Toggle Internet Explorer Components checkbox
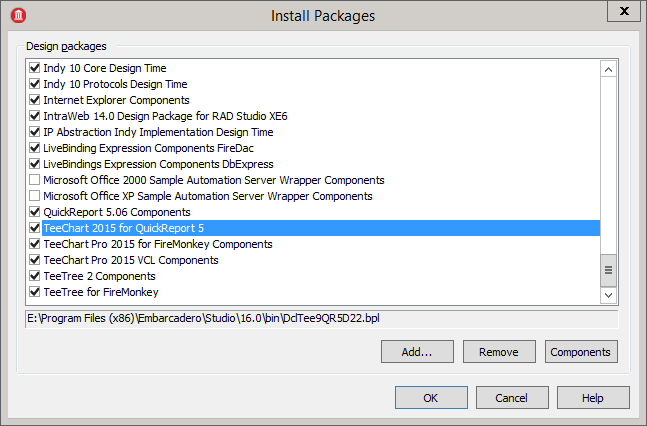Viewport: 647px width, 426px height. coord(35,99)
